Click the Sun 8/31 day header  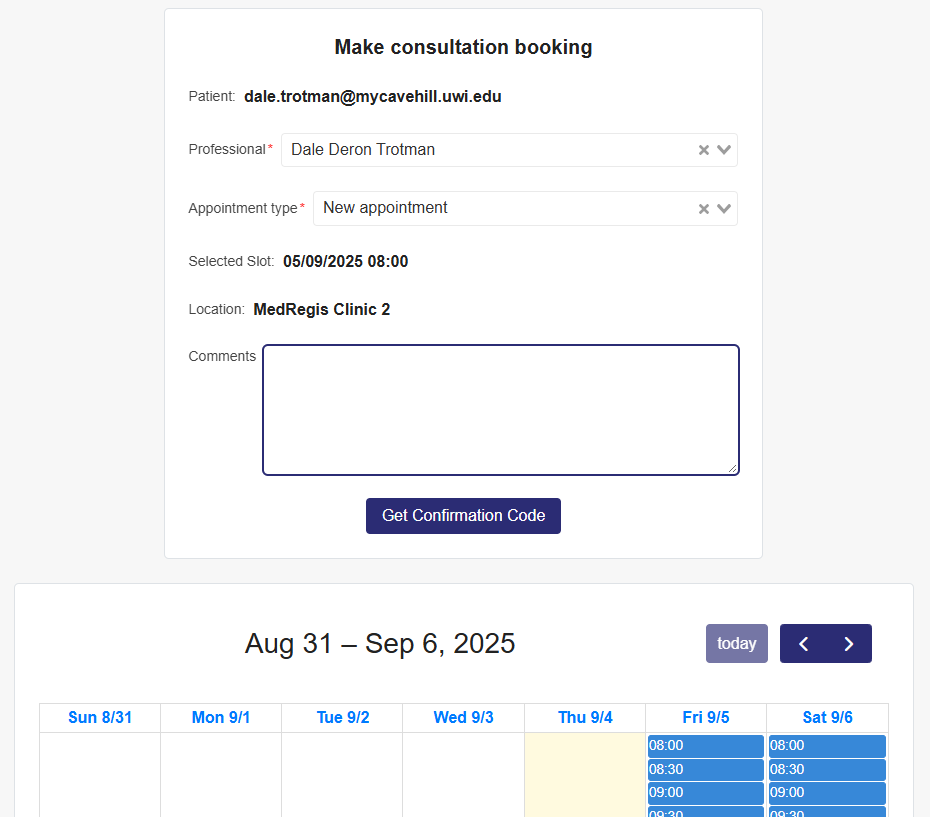tap(100, 718)
